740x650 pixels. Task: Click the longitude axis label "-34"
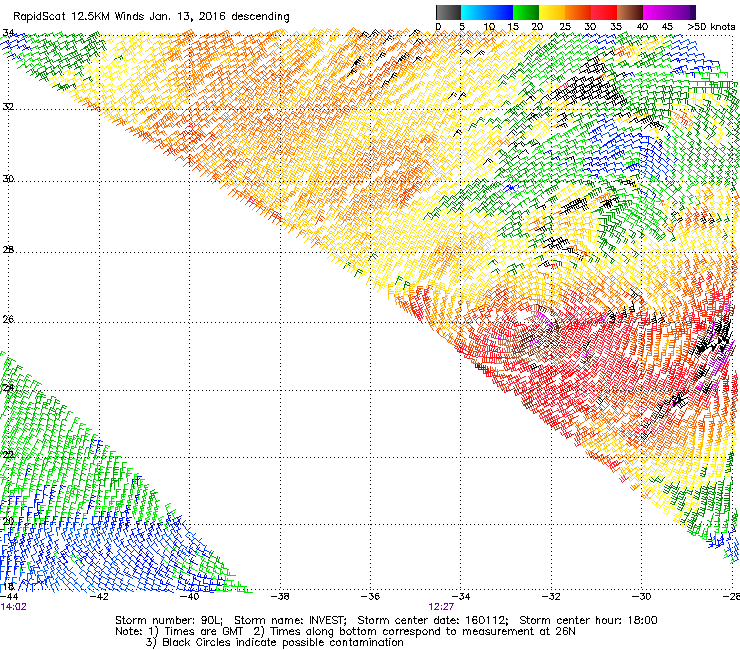coord(461,597)
